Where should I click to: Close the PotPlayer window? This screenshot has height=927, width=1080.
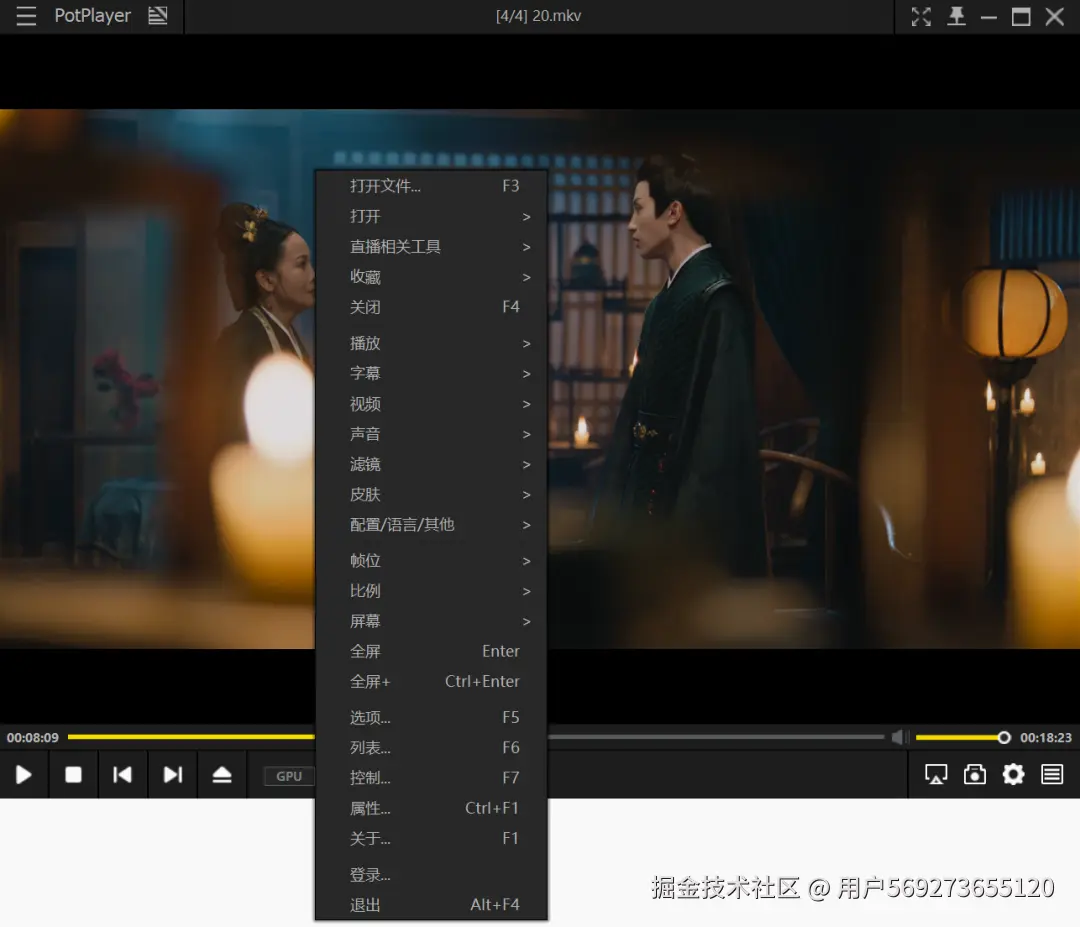tap(1055, 17)
